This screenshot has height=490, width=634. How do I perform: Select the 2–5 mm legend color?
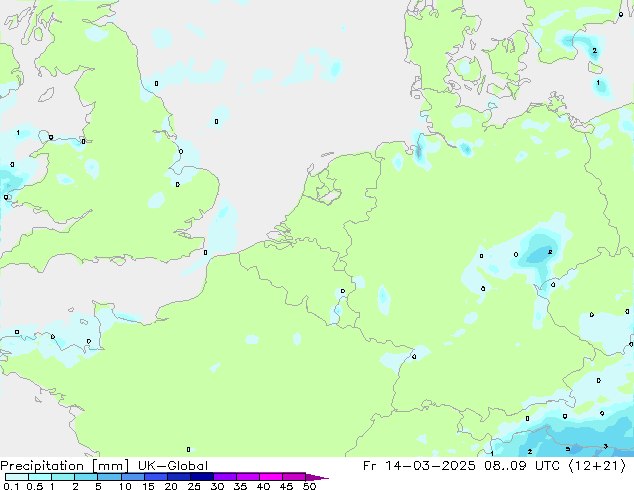coord(86,477)
